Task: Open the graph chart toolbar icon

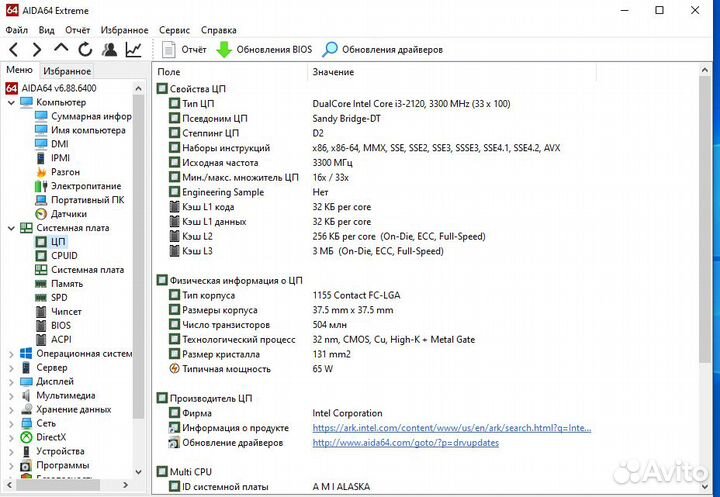Action: point(134,50)
